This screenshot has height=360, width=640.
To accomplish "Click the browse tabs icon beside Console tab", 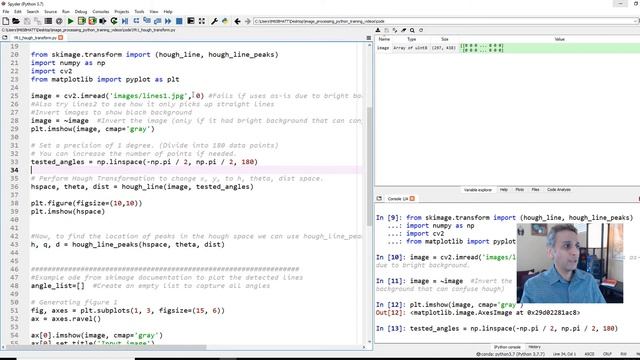I will [379, 198].
